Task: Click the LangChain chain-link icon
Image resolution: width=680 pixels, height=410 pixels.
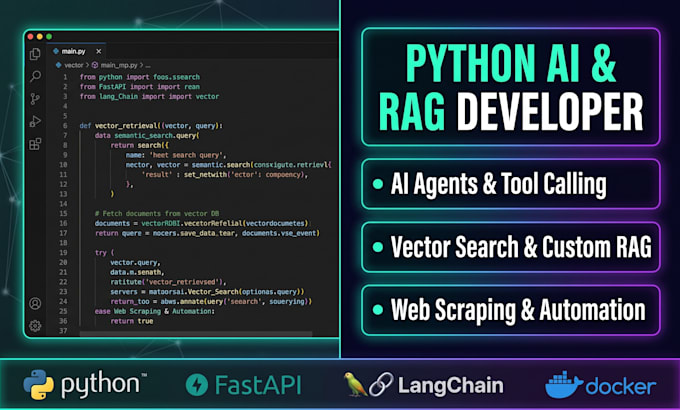Action: tap(381, 384)
